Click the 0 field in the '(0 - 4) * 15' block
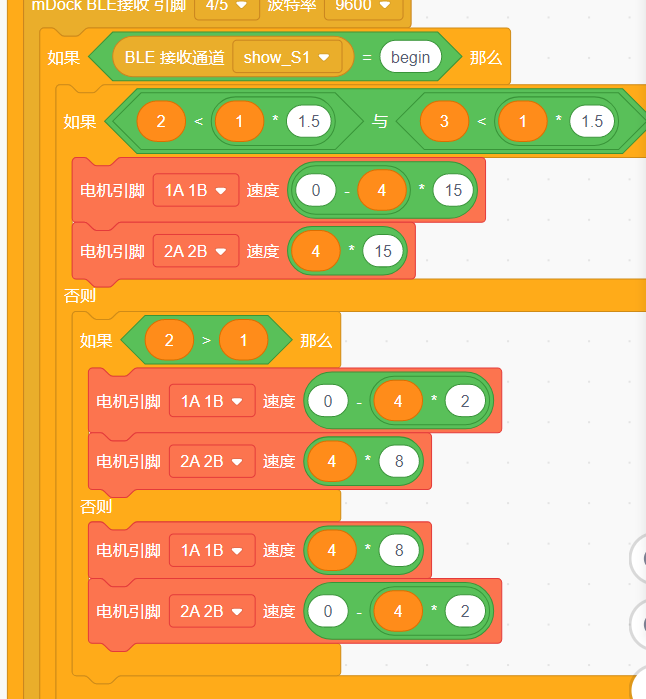The image size is (646, 699). [316, 190]
